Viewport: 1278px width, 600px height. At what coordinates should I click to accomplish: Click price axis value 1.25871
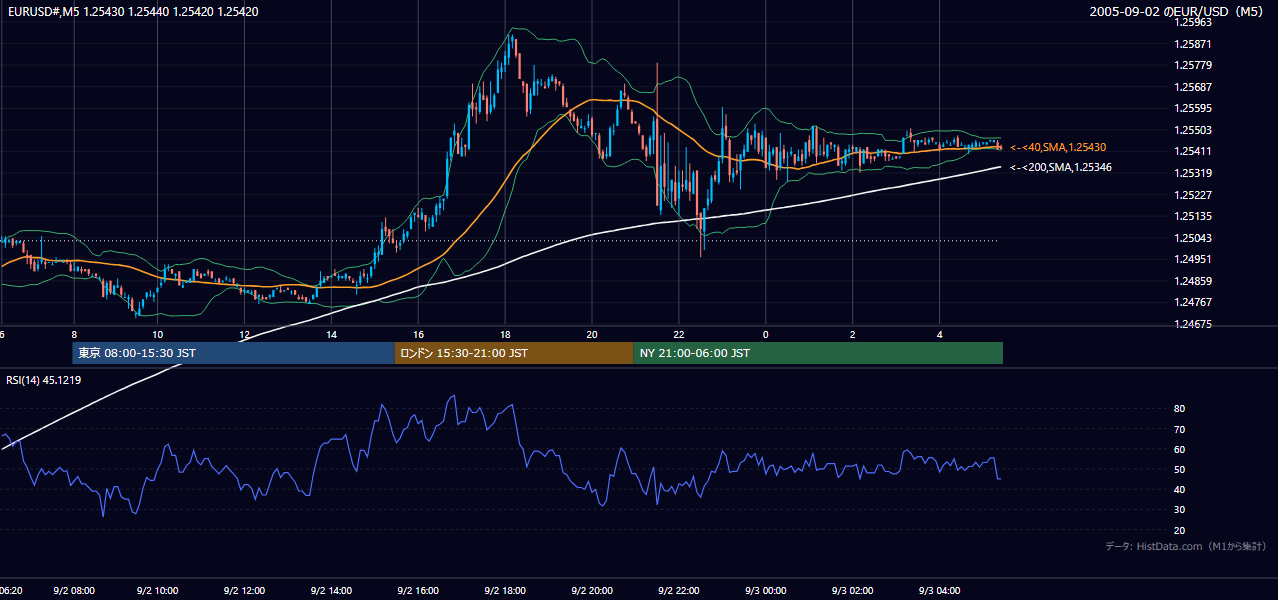[1195, 44]
